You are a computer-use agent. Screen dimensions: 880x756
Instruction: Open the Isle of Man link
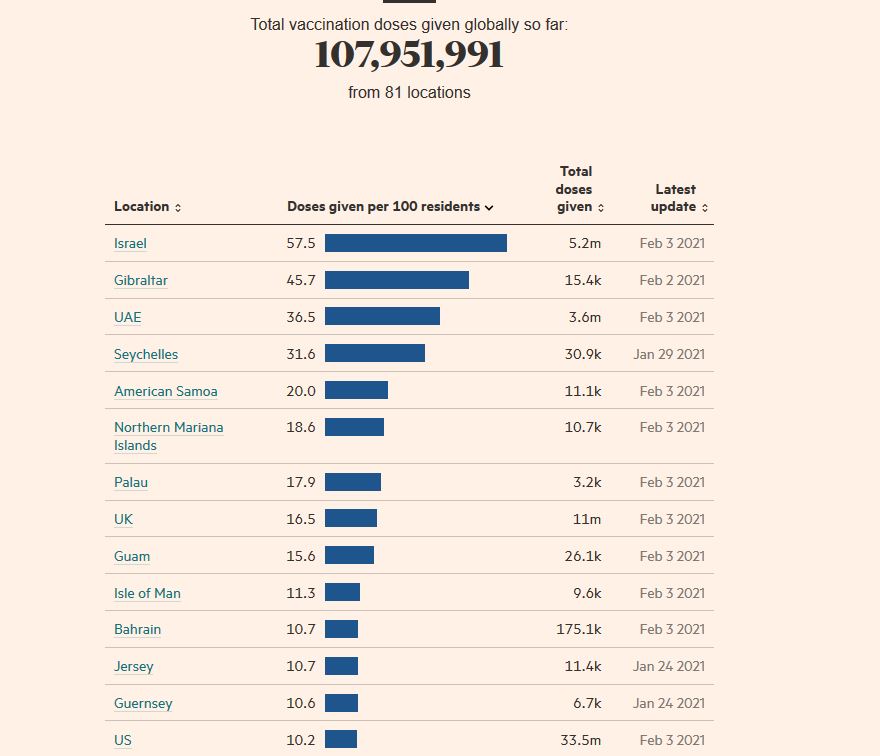[147, 594]
